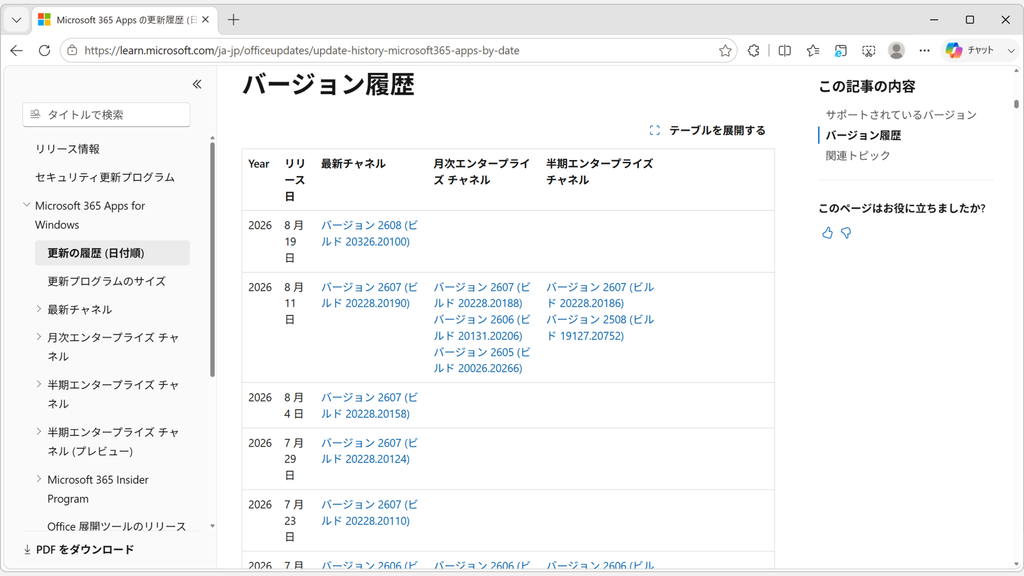Click the page vertical scrollbar

click(1016, 103)
